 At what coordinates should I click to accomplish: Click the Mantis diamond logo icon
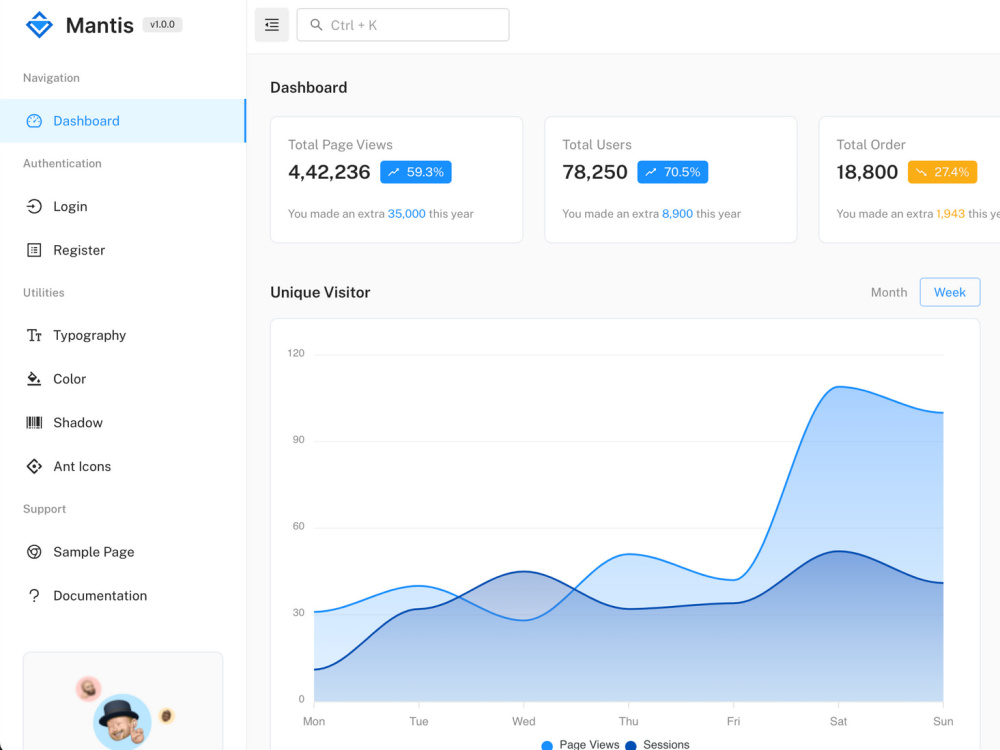[39, 25]
